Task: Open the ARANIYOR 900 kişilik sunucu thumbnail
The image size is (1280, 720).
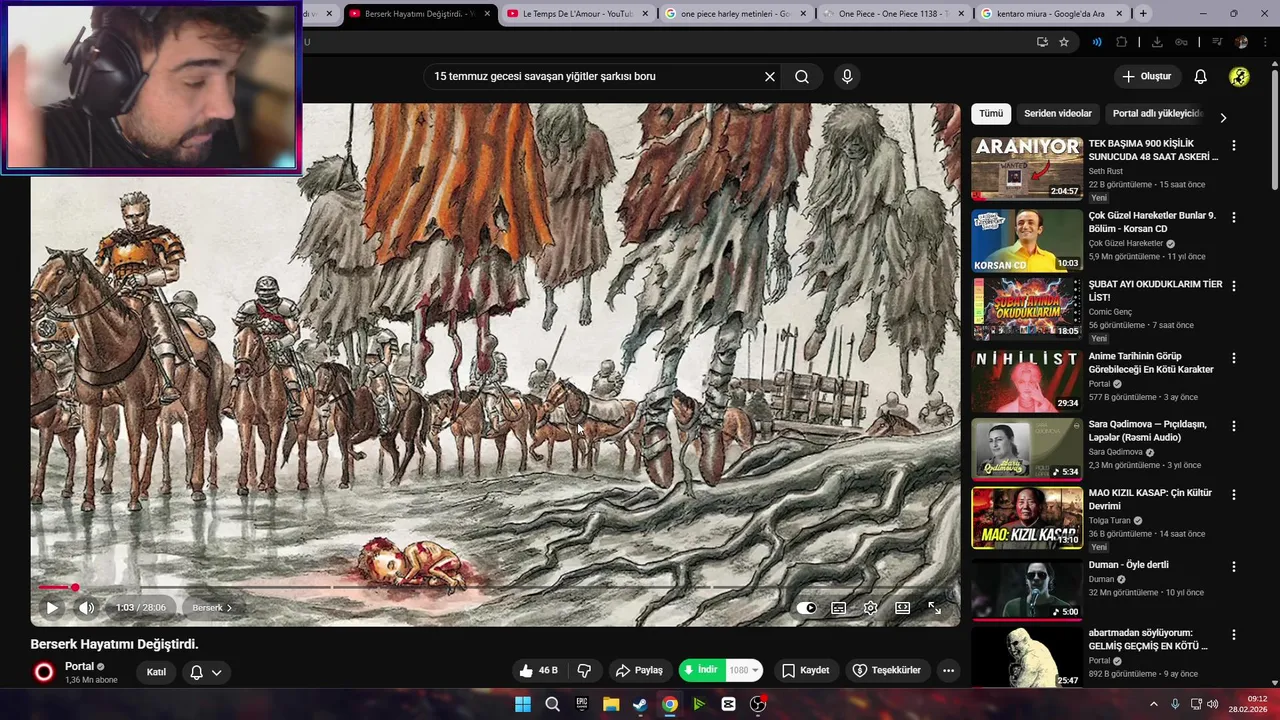Action: 1027,168
